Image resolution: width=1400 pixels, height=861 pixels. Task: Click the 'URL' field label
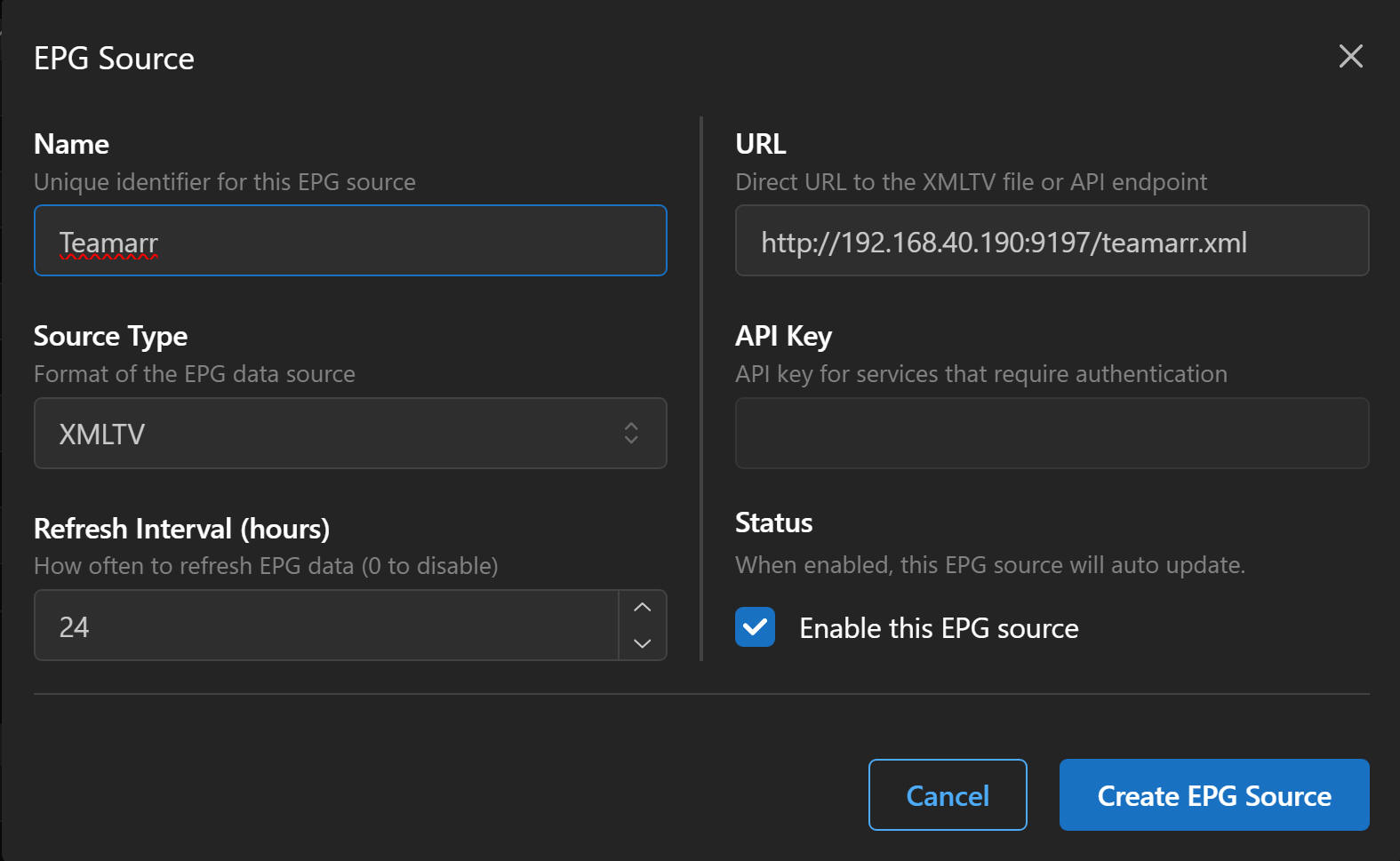[760, 144]
